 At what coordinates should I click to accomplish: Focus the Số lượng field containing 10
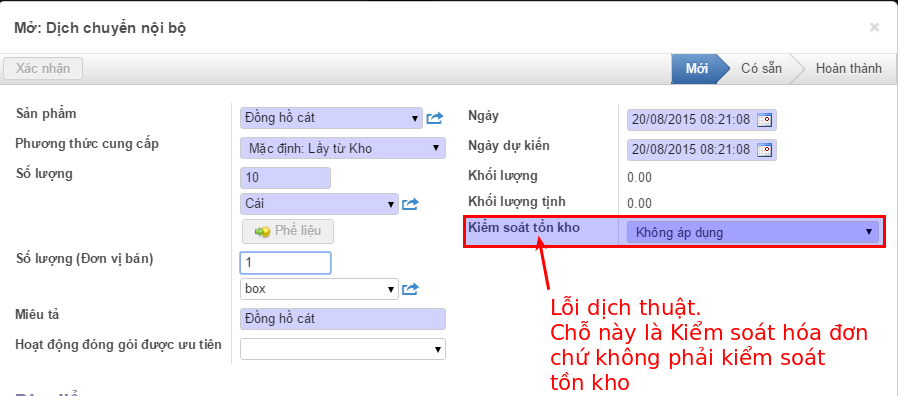(285, 178)
